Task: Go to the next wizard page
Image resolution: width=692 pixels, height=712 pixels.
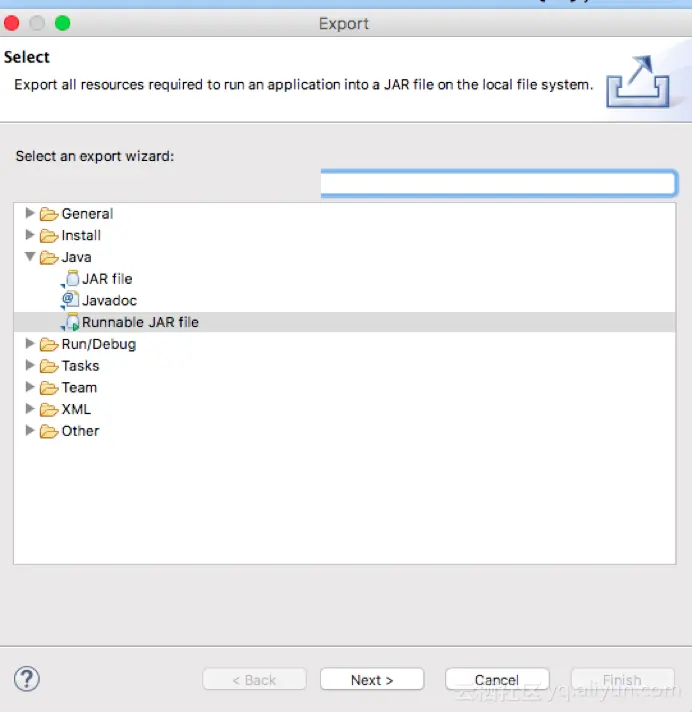Action: point(372,679)
